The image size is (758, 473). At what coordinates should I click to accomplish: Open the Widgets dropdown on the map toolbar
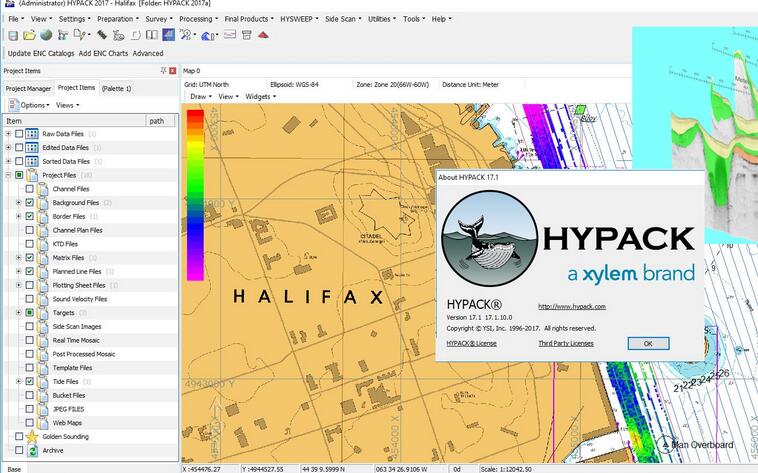261,97
